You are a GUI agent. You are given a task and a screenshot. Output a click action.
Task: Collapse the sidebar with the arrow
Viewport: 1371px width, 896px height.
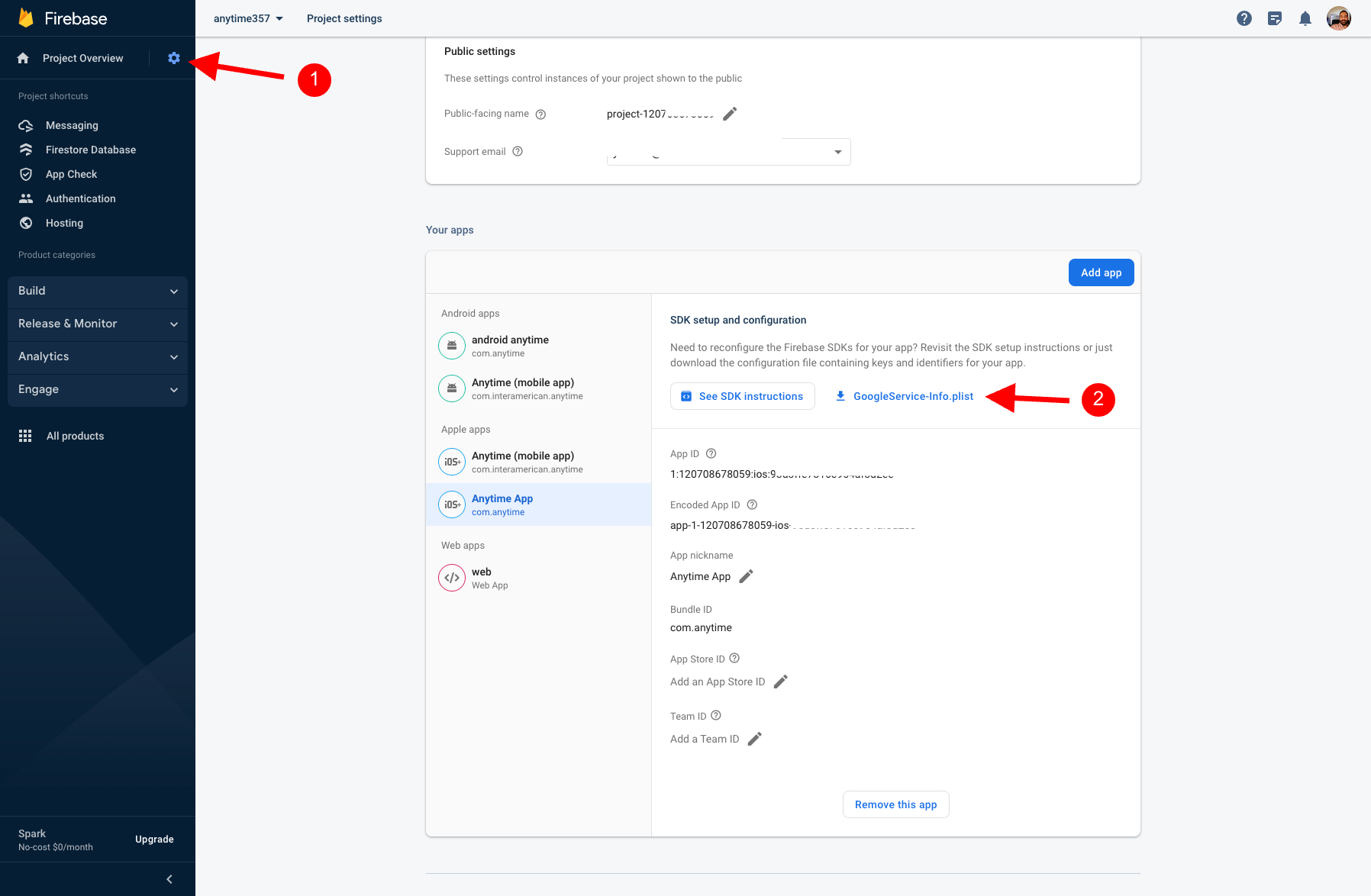[169, 879]
